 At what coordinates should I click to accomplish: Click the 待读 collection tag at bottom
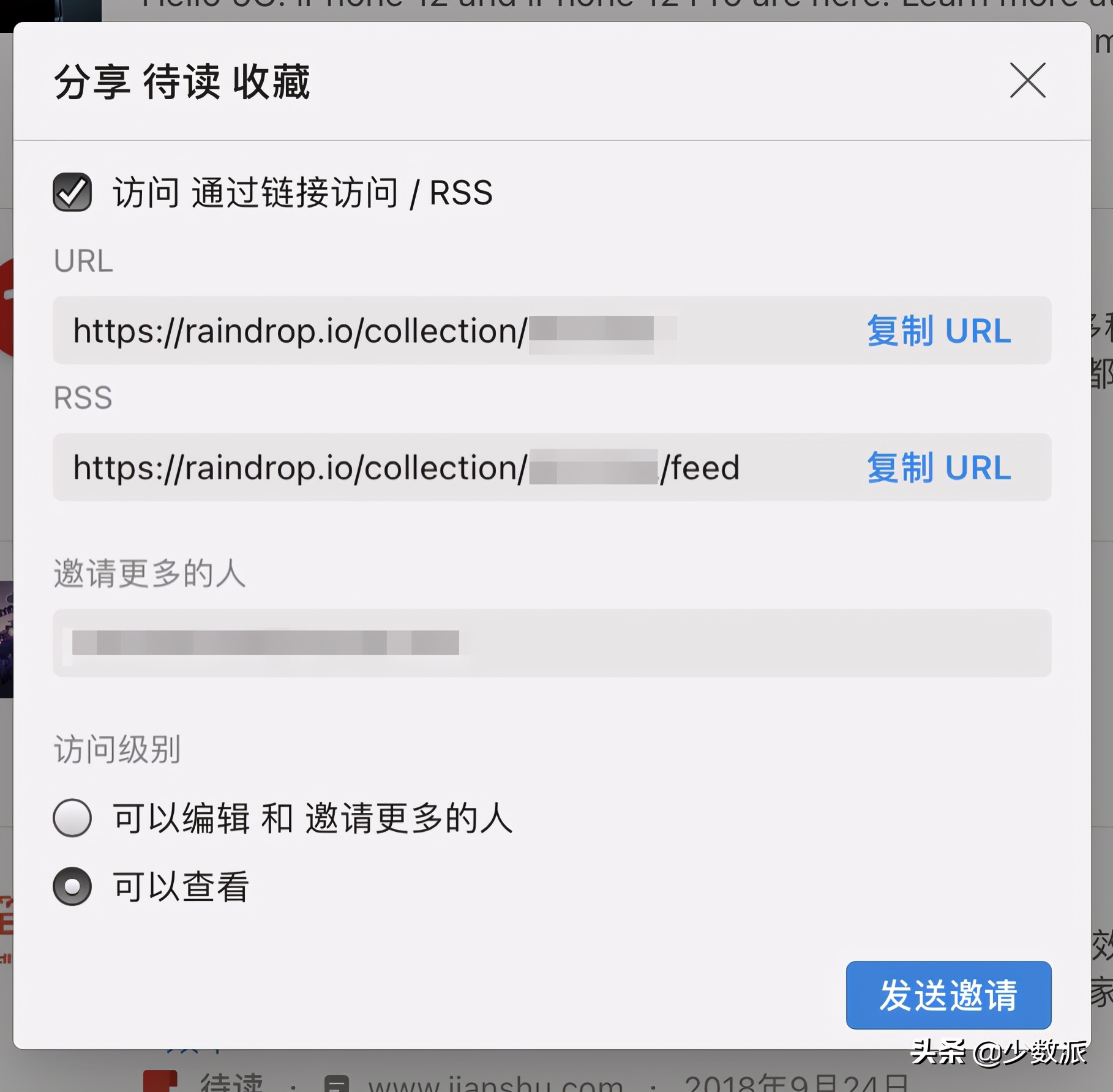click(231, 1083)
